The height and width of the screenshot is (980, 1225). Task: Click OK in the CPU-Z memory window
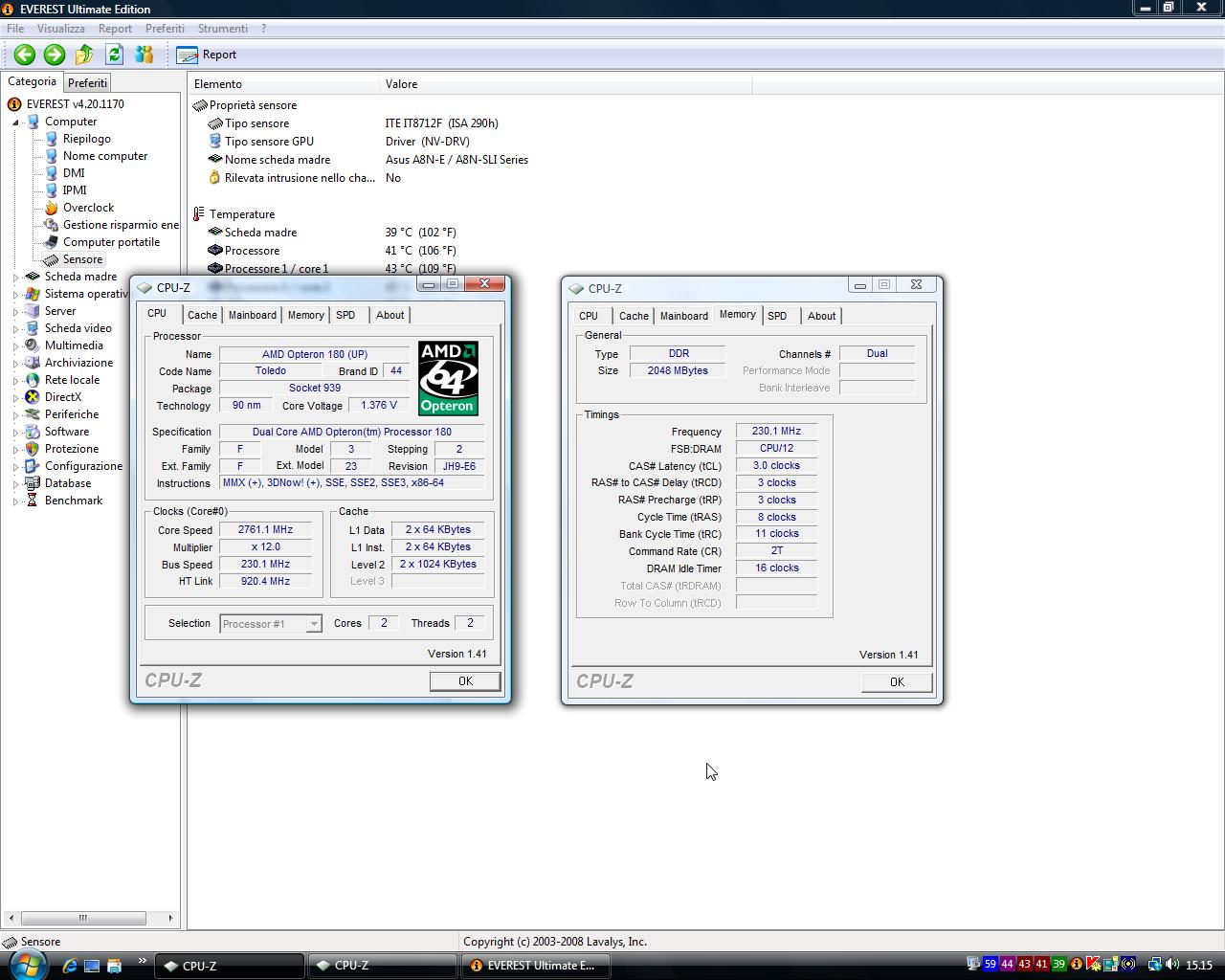tap(897, 681)
